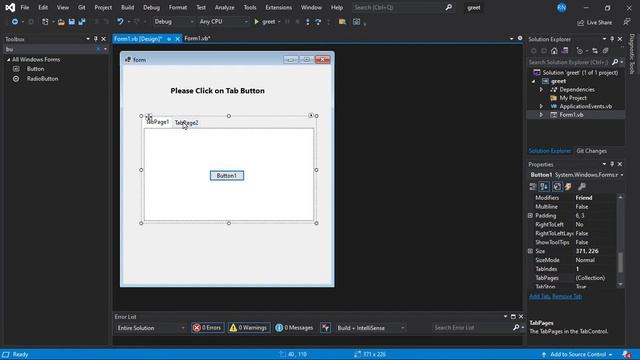Select RadioButton in the Toolbox list
This screenshot has width=640, height=360.
(x=42, y=79)
